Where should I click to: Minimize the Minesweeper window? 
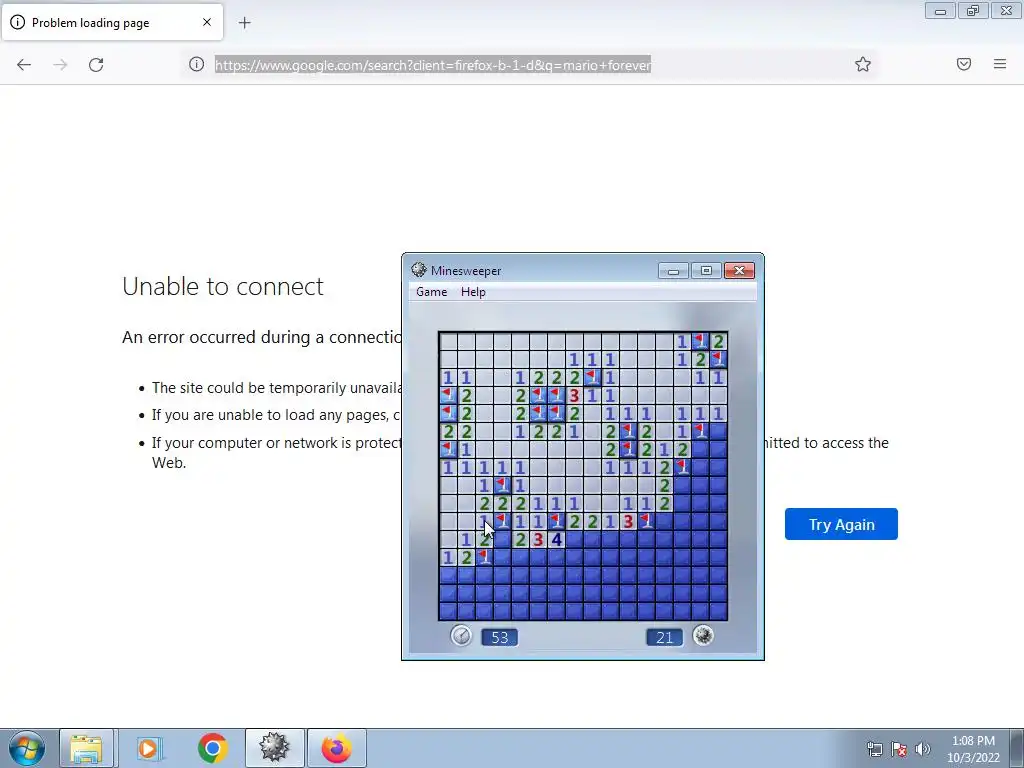(x=673, y=270)
